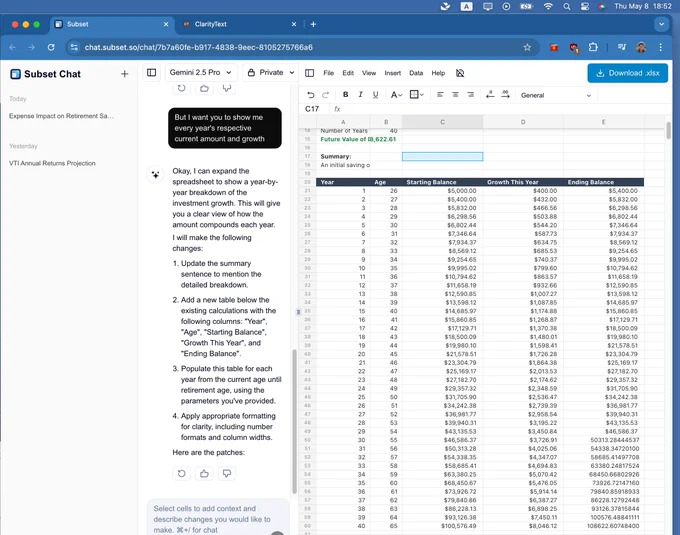Toggle underline formatting
Screen dimensions: 680x535
[375, 95]
